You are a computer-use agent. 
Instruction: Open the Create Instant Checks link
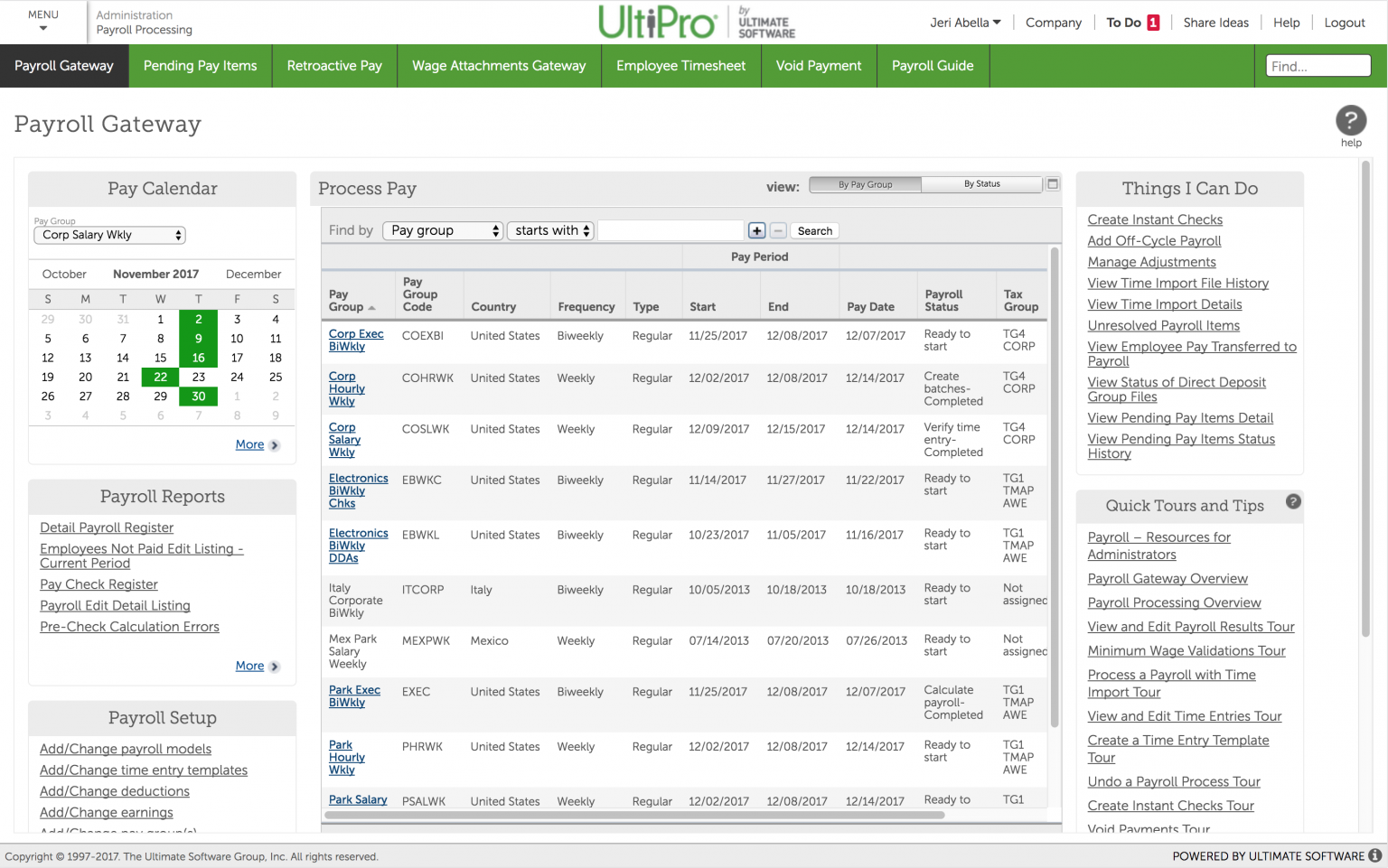click(x=1154, y=219)
